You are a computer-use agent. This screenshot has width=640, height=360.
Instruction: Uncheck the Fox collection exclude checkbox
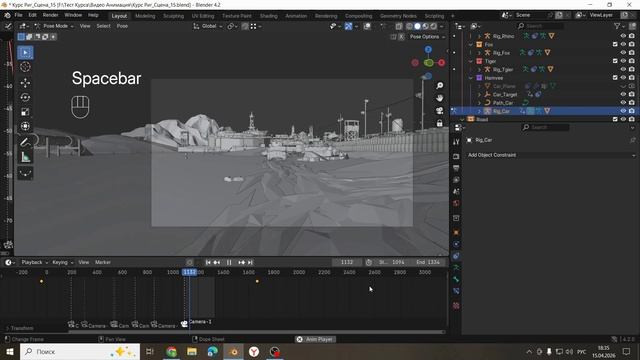615,44
